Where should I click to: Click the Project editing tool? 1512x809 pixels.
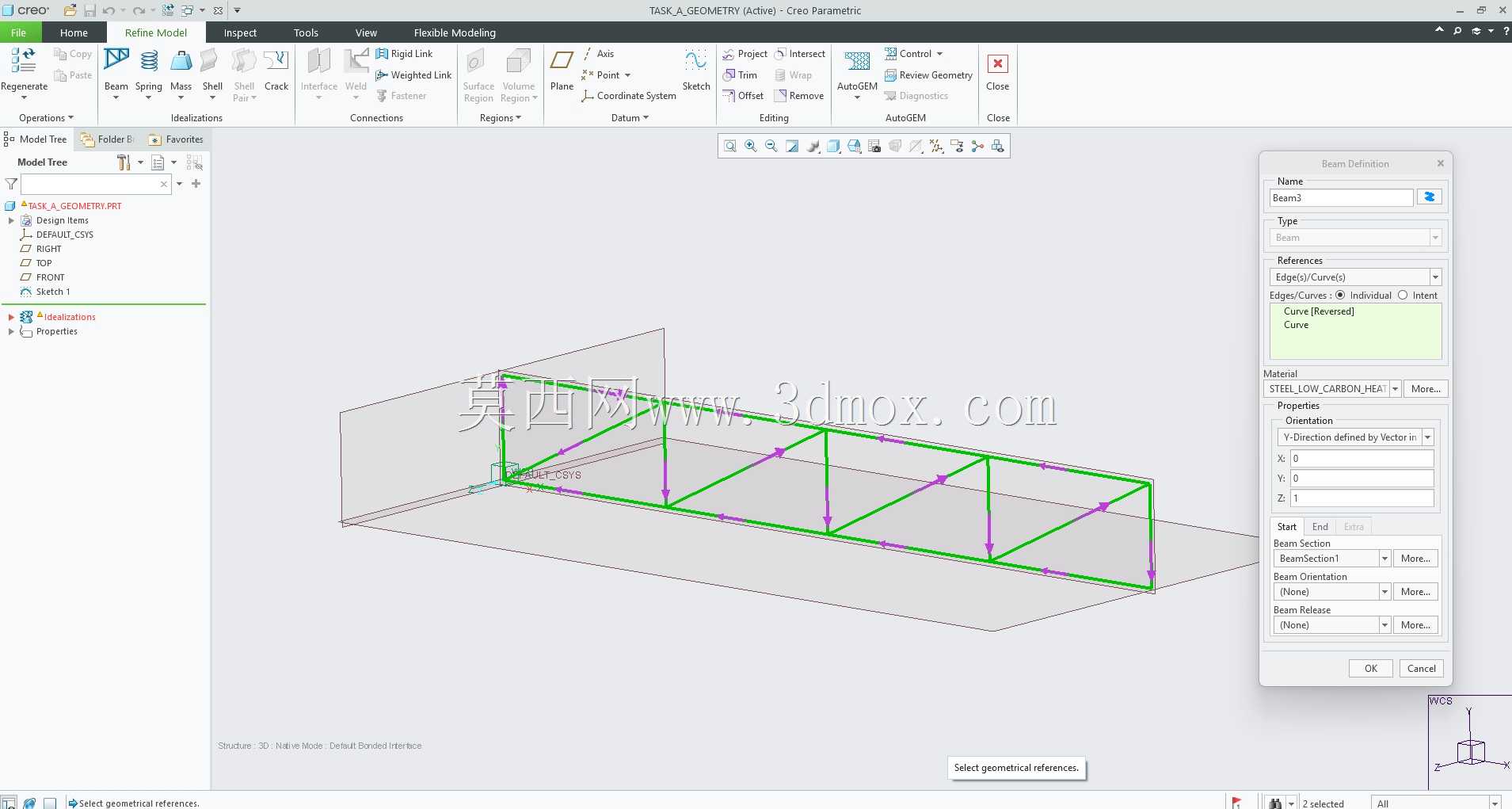(x=745, y=54)
